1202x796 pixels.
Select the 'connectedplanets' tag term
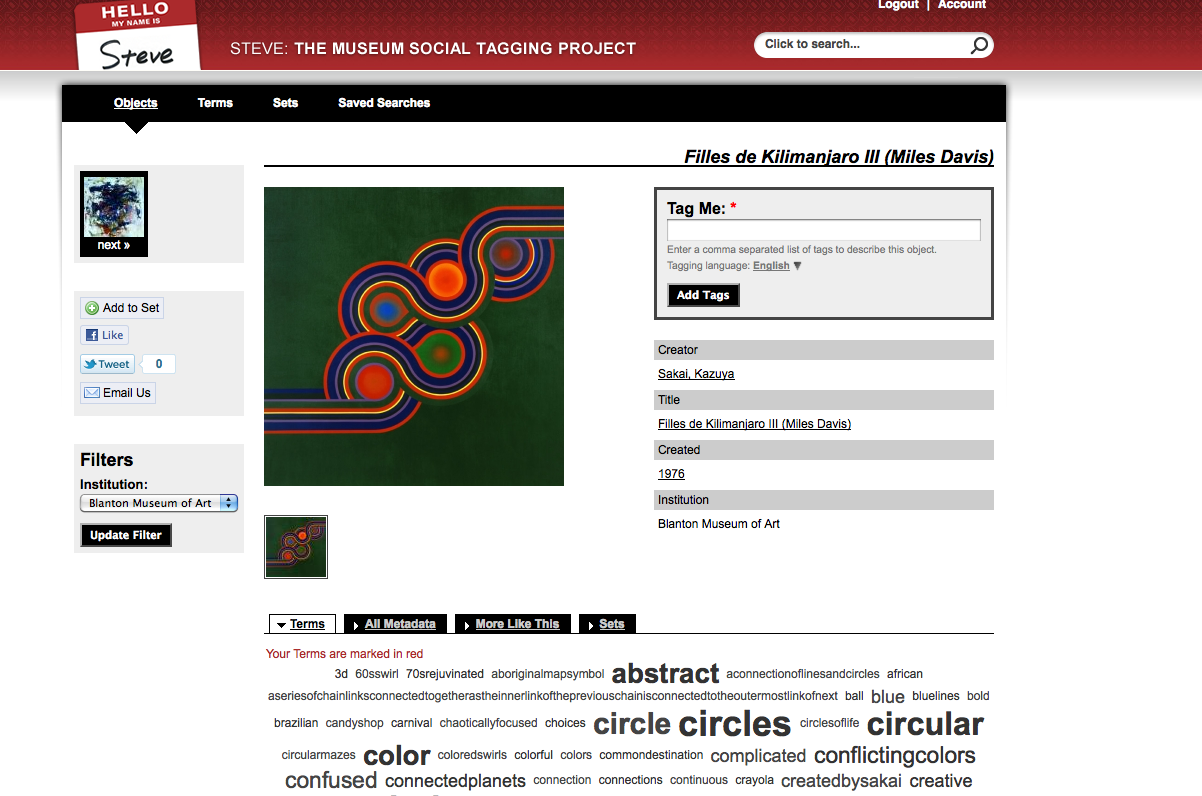(455, 781)
